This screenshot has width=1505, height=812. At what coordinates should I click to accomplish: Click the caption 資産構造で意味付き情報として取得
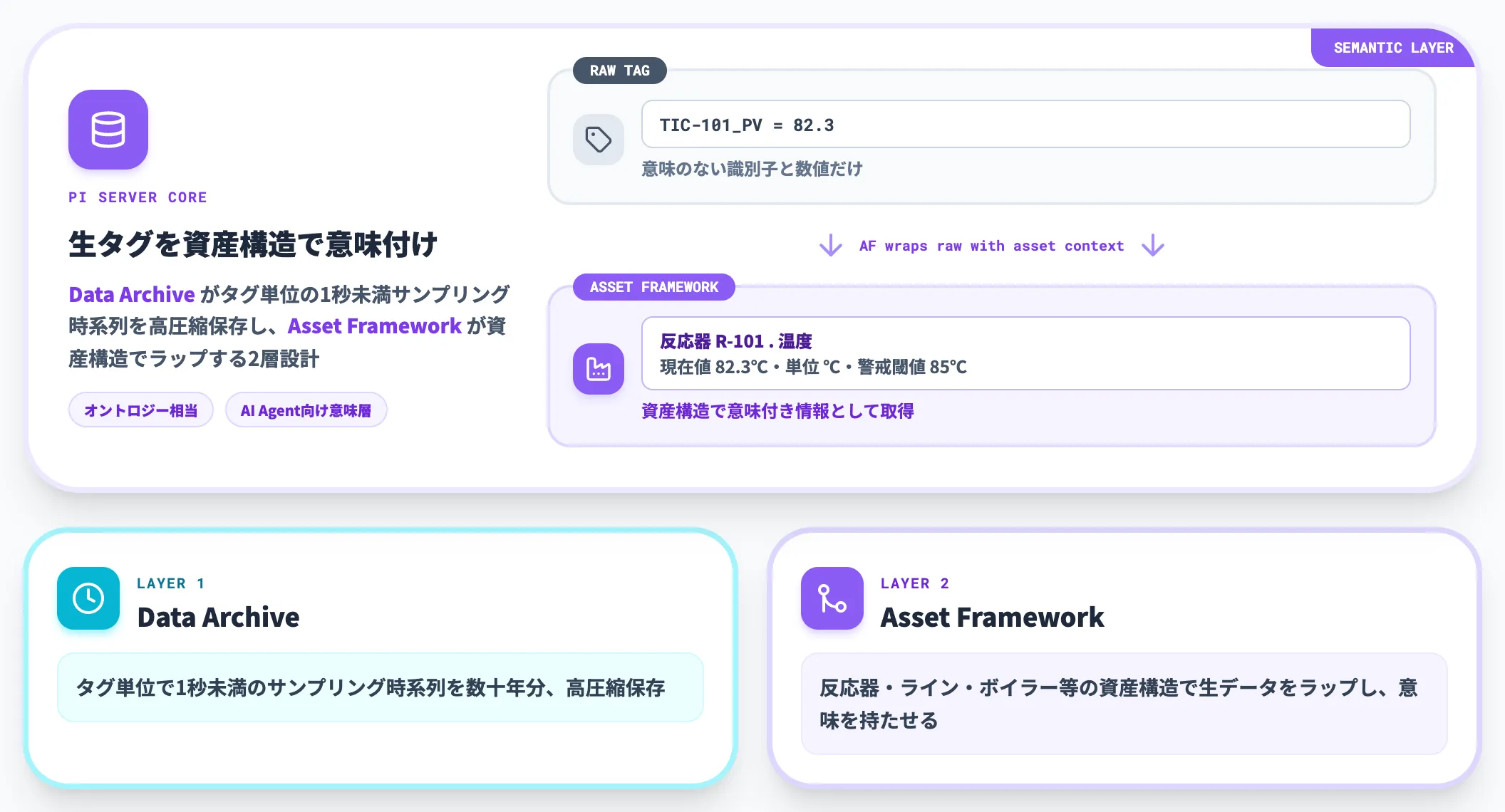click(x=777, y=411)
